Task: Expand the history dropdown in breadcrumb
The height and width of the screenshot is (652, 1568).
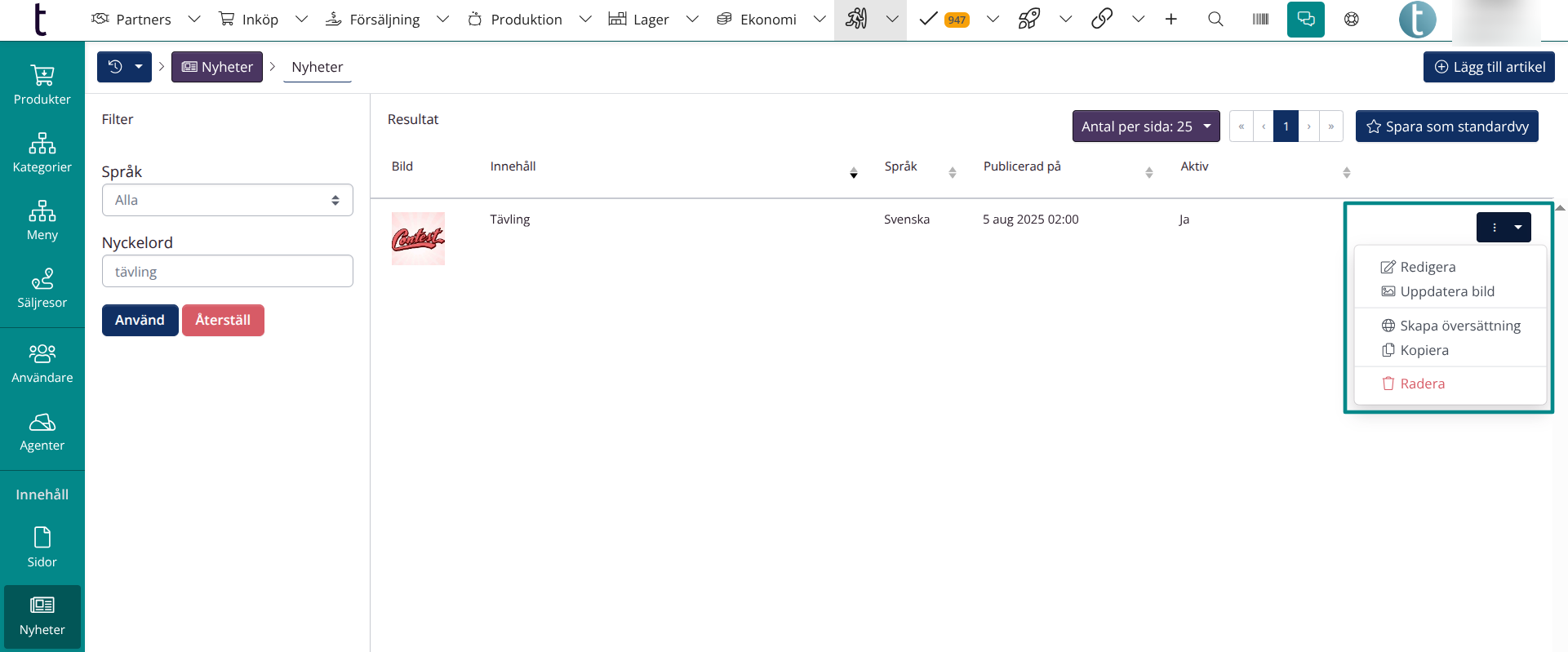Action: click(x=139, y=67)
